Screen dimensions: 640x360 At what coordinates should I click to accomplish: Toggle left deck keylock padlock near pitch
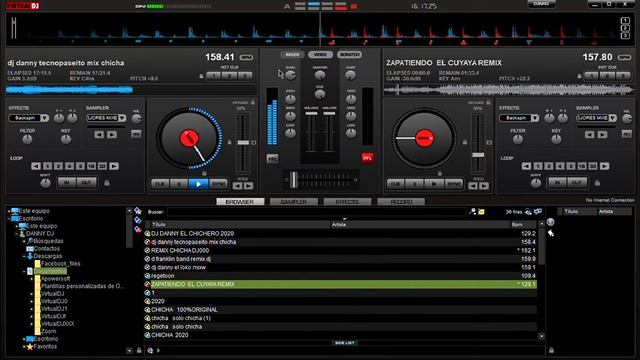[229, 142]
